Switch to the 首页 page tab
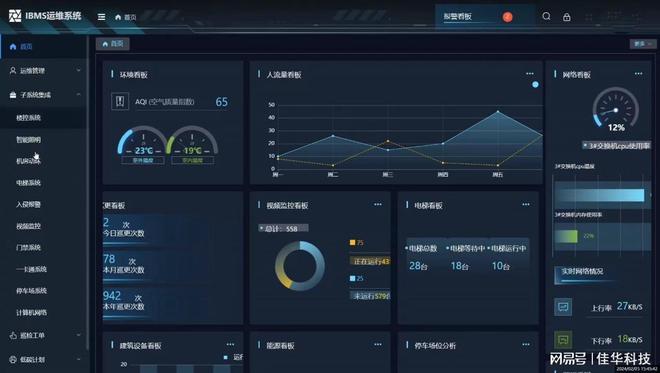 [113, 44]
